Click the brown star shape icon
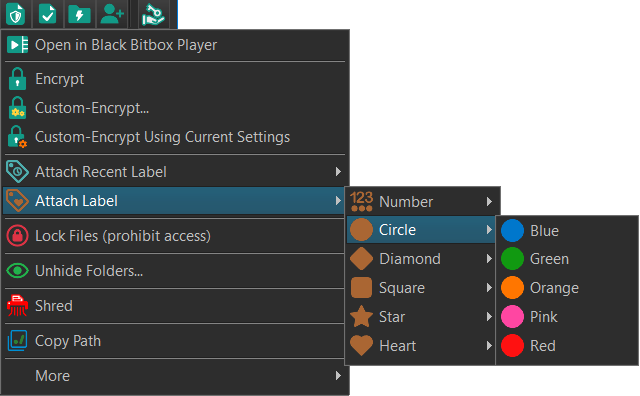The image size is (640, 396). click(x=361, y=316)
